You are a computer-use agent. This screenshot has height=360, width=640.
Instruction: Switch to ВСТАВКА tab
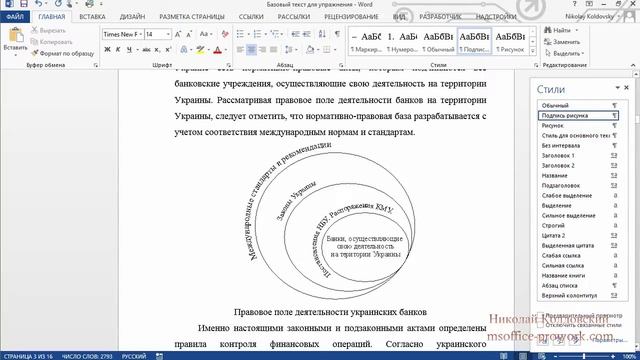[92, 17]
